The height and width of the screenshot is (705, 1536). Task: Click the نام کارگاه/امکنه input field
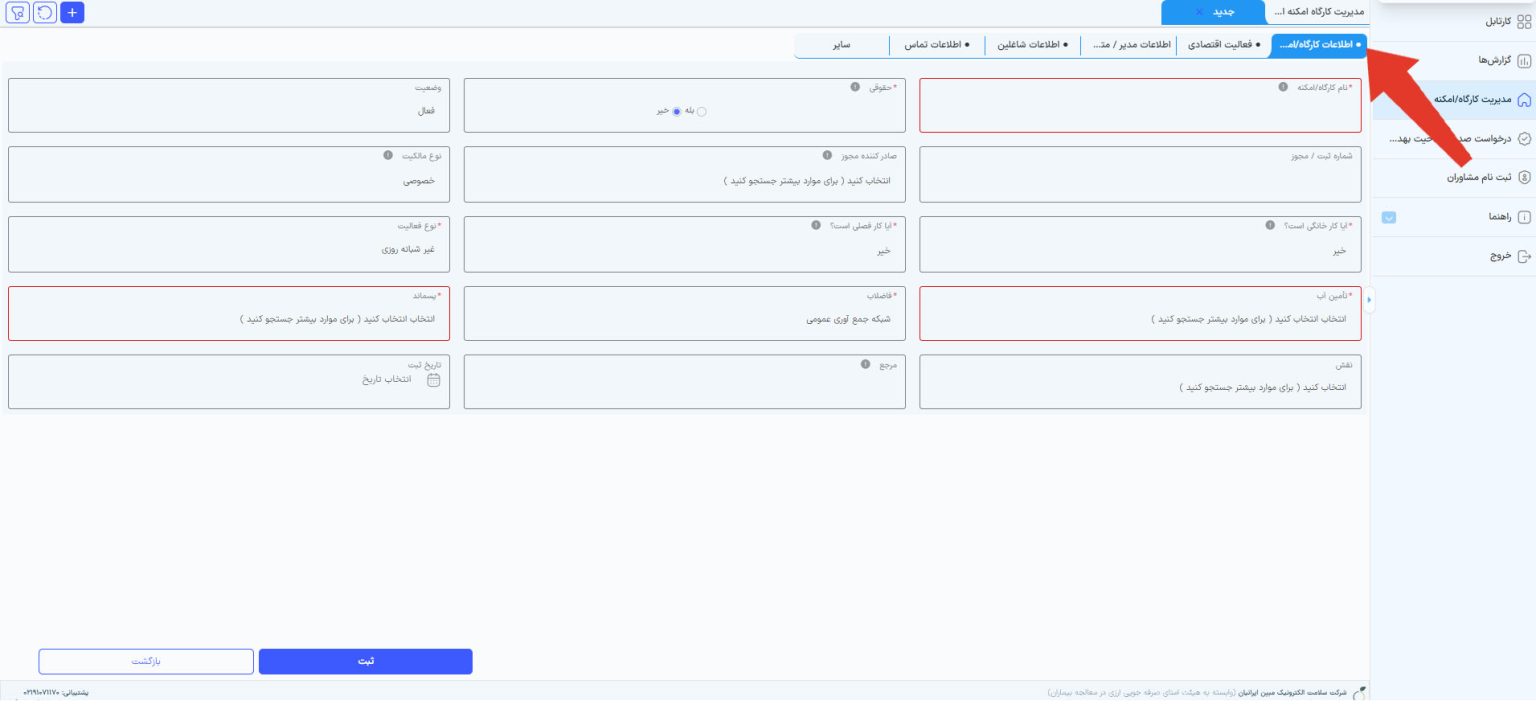tap(1140, 105)
